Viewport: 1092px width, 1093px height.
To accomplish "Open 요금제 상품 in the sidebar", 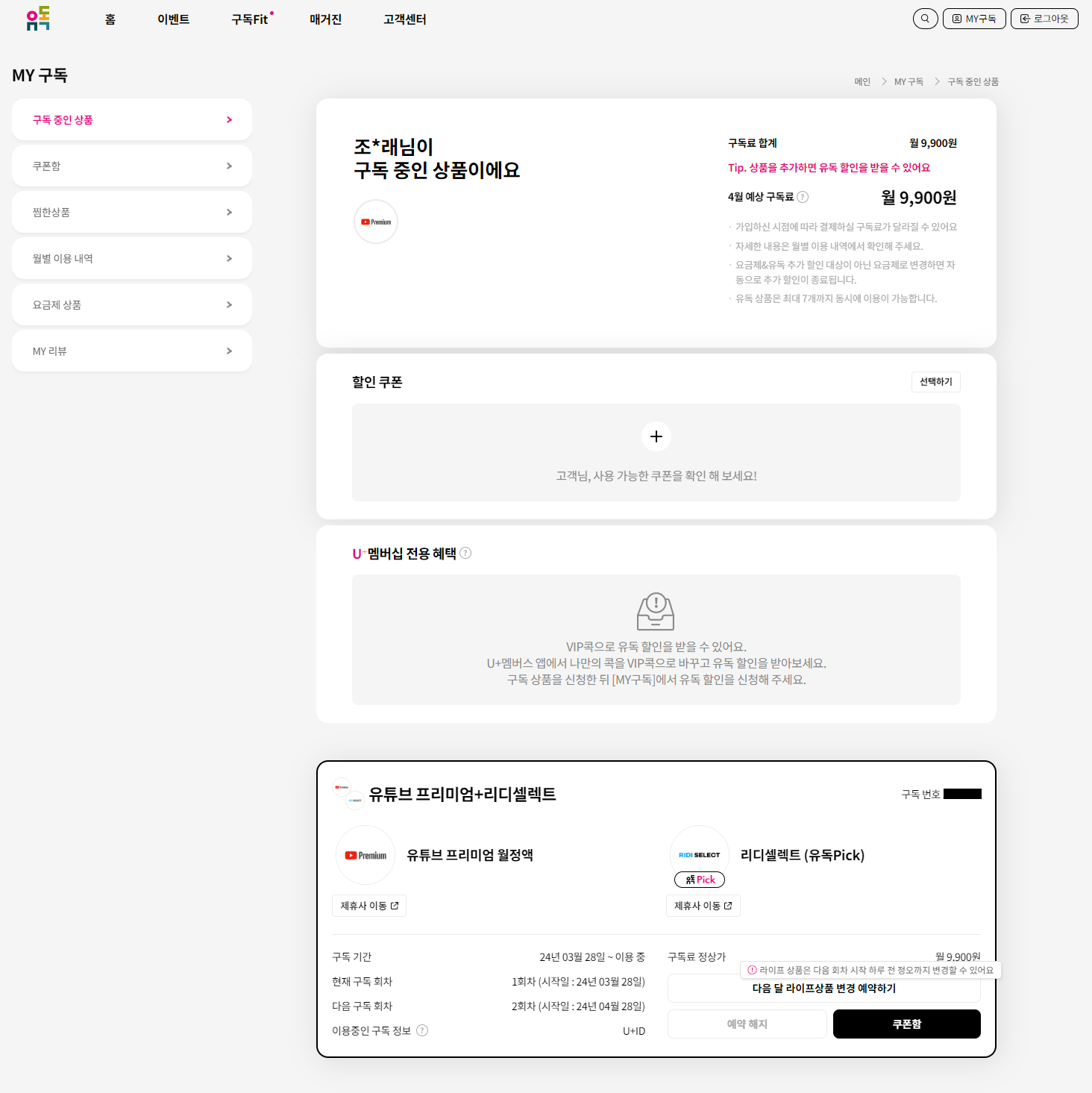I will pos(132,304).
